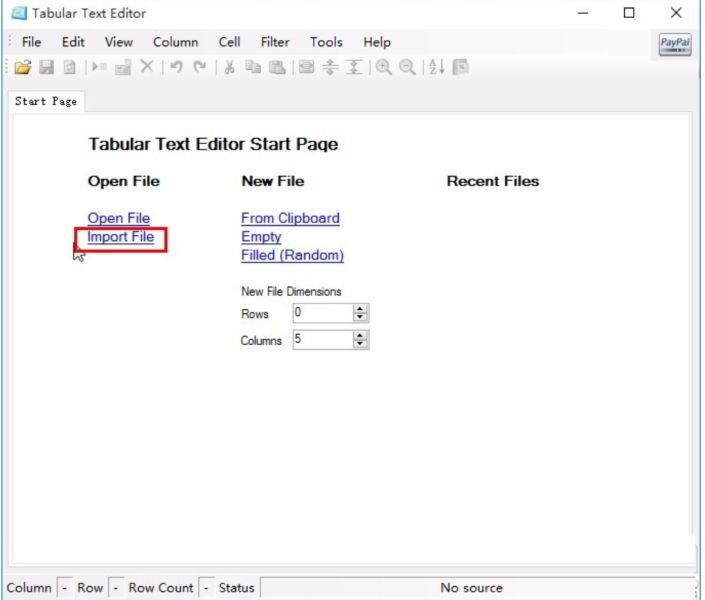Click the Recent Files heading
Image resolution: width=705 pixels, height=600 pixels.
(493, 181)
